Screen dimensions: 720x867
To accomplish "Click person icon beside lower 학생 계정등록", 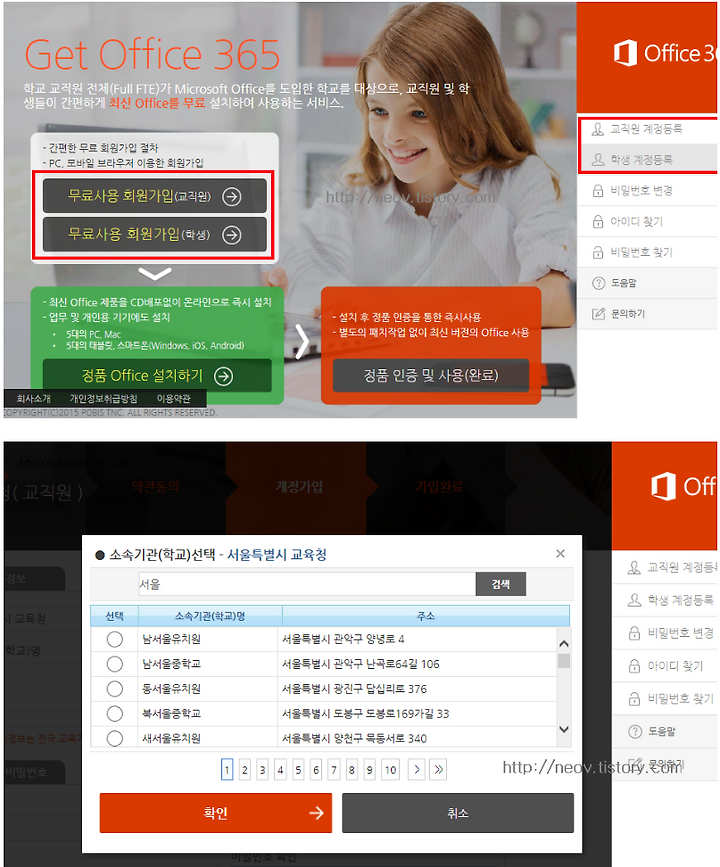I will (634, 600).
